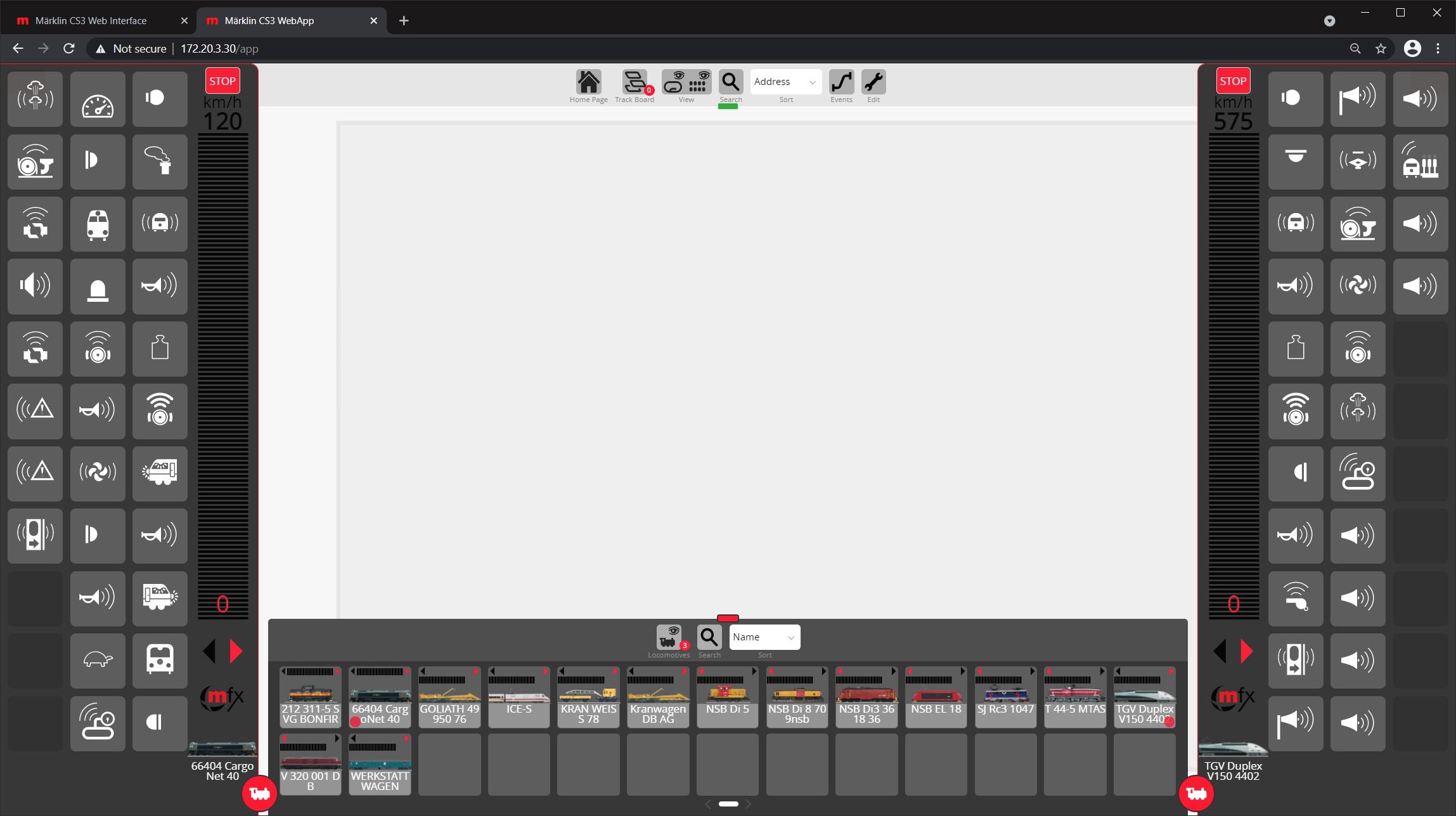
Task: Open a new browser tab
Action: pos(404,20)
